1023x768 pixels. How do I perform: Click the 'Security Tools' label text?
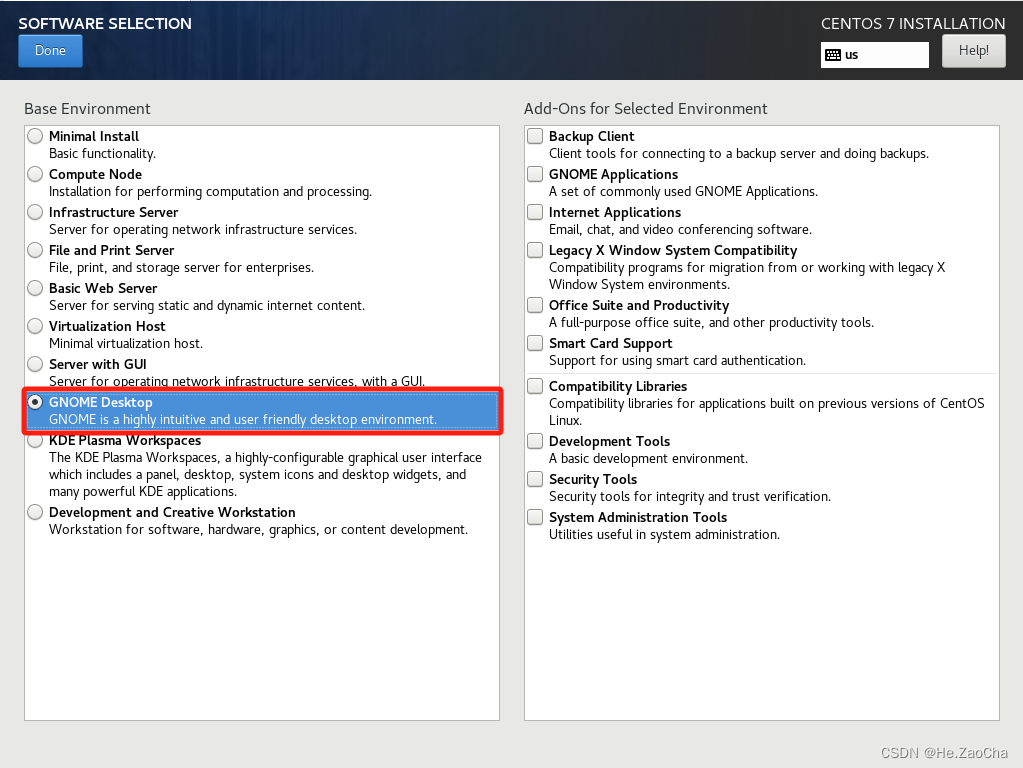click(593, 480)
